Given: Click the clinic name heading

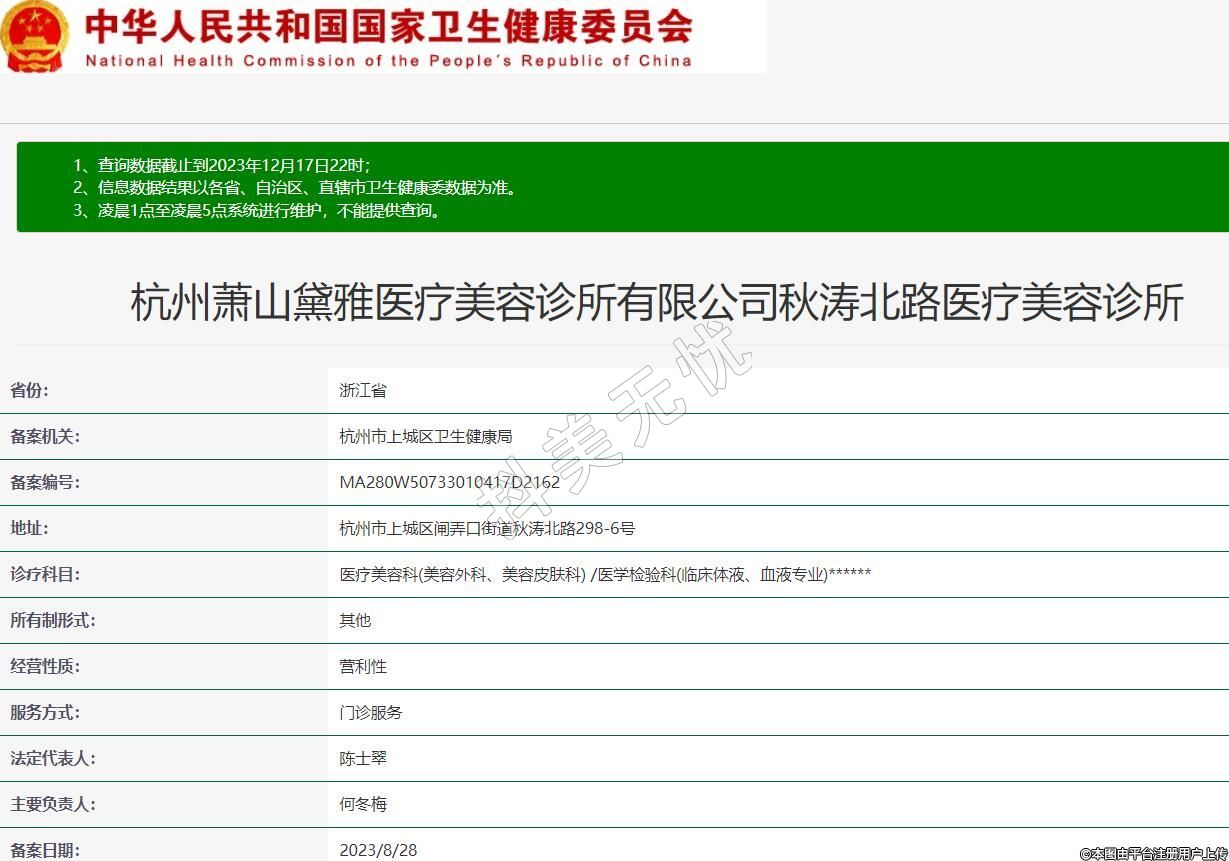Looking at the screenshot, I should click(657, 302).
